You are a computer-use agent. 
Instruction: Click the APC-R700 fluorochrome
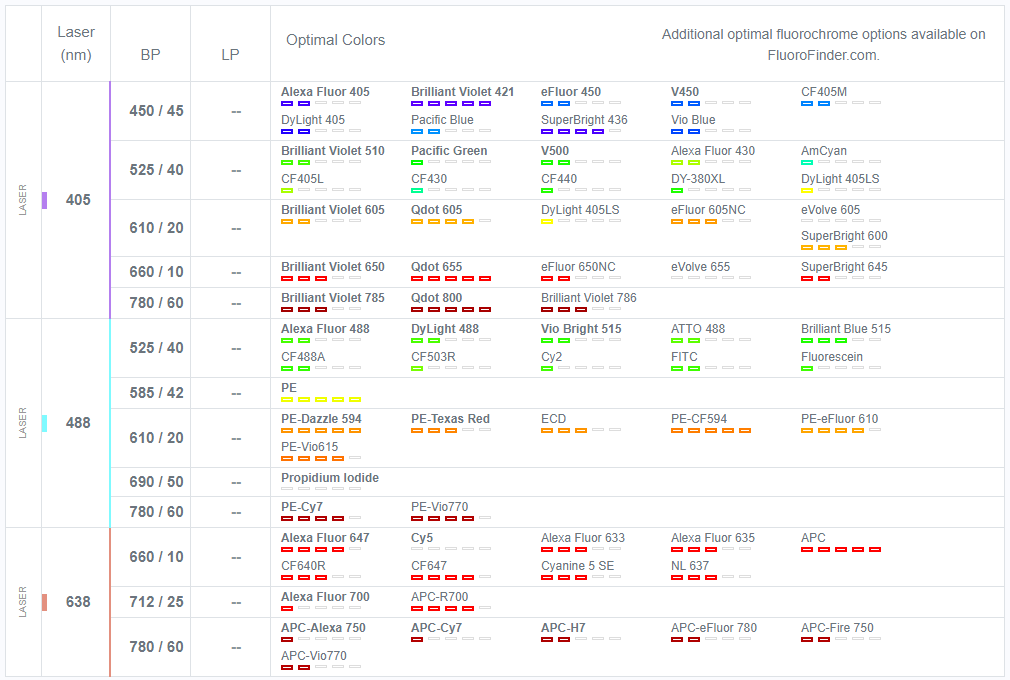pyautogui.click(x=439, y=597)
